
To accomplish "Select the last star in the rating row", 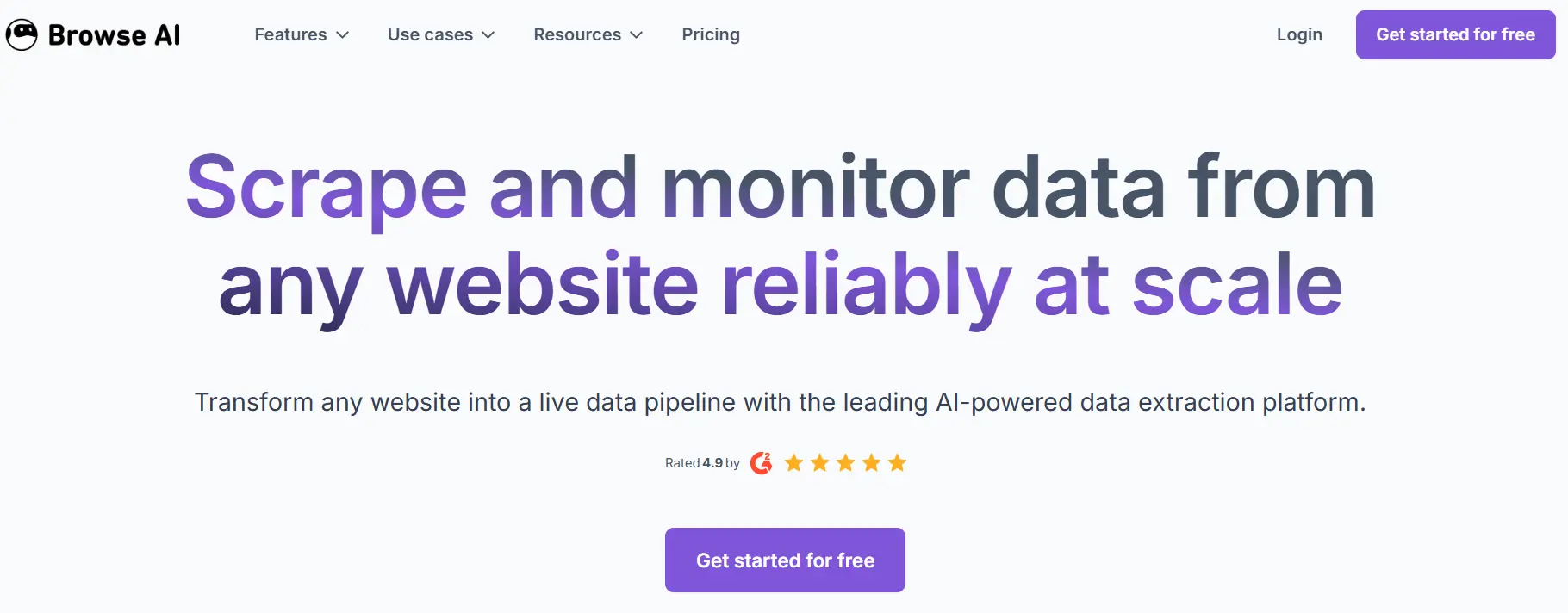I will click(x=897, y=462).
